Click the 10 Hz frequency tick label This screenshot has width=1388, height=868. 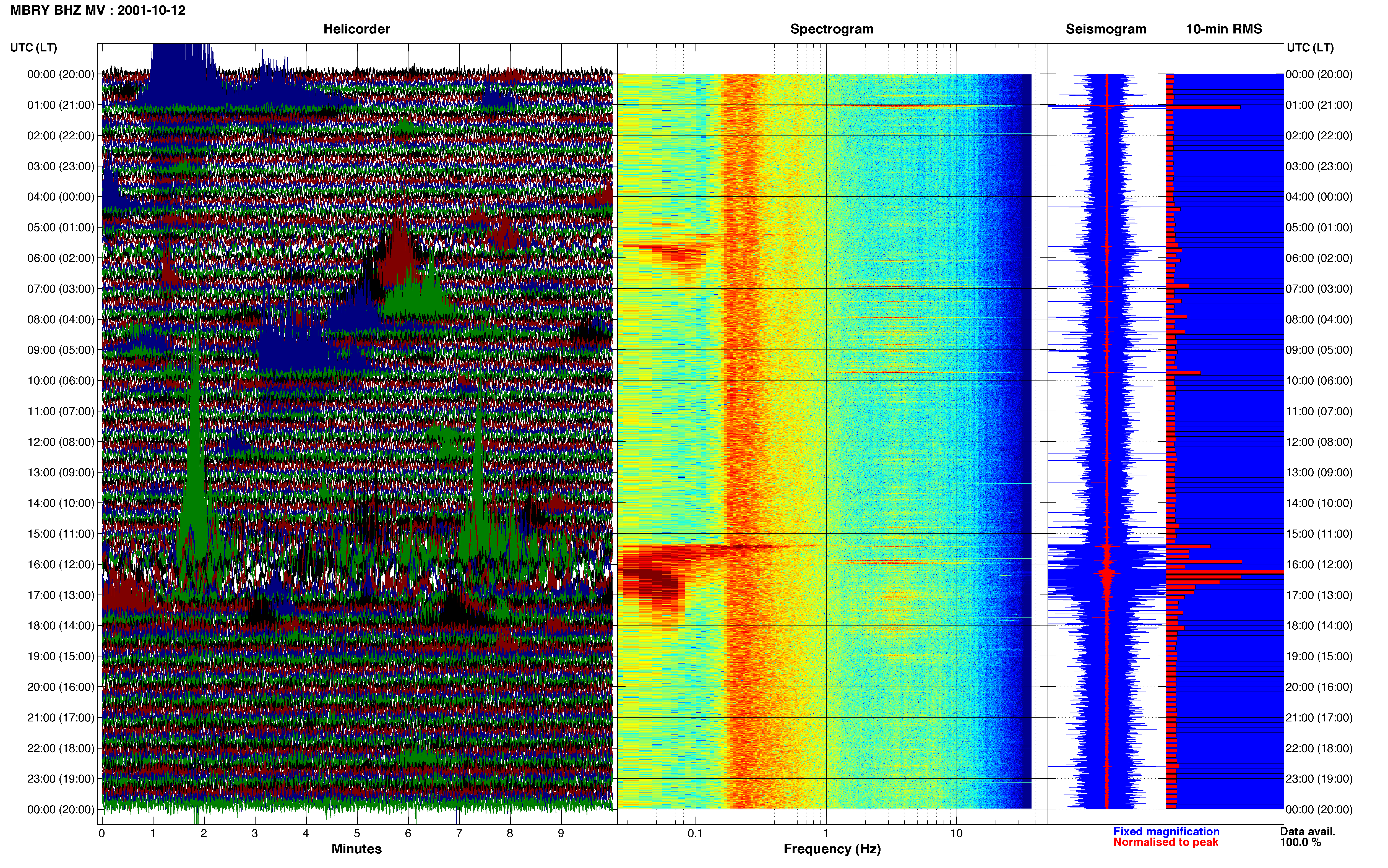click(956, 833)
